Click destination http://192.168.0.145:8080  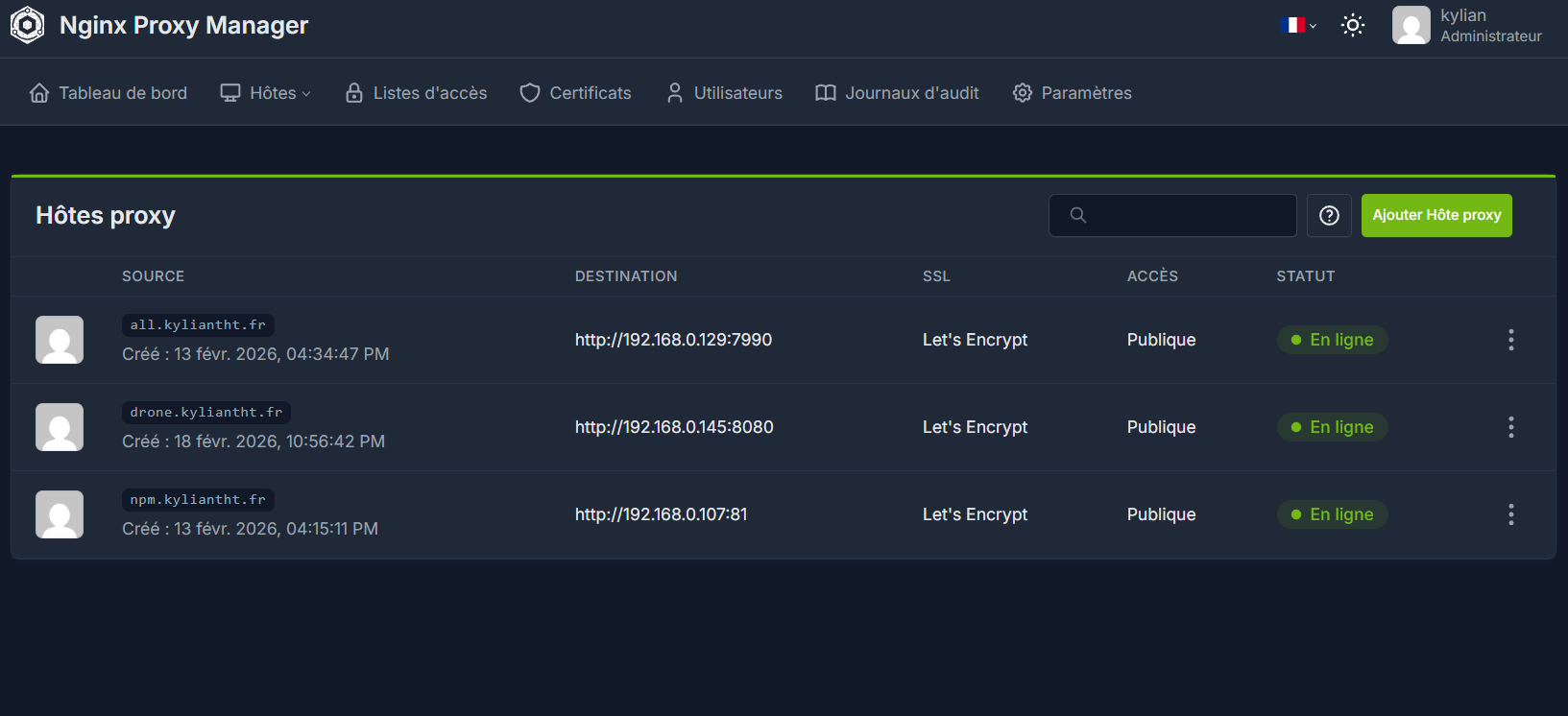click(674, 427)
